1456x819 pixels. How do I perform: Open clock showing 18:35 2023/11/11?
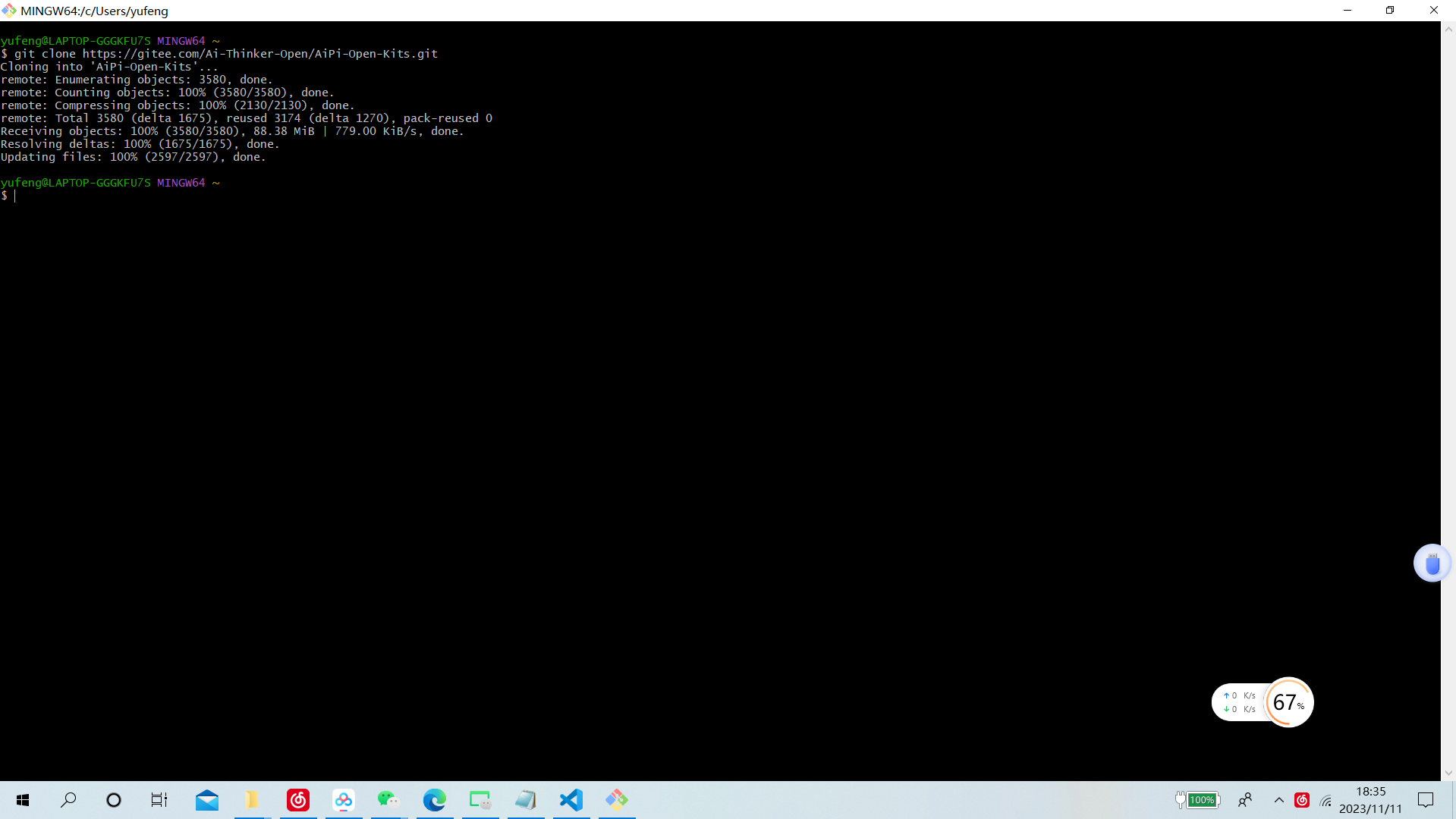(1371, 800)
